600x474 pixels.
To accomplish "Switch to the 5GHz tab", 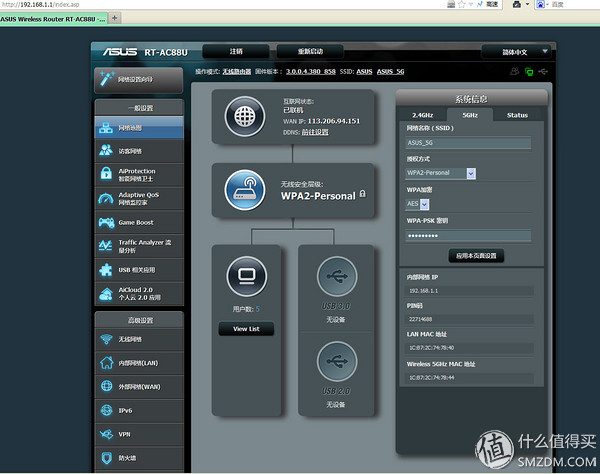I will click(x=470, y=115).
